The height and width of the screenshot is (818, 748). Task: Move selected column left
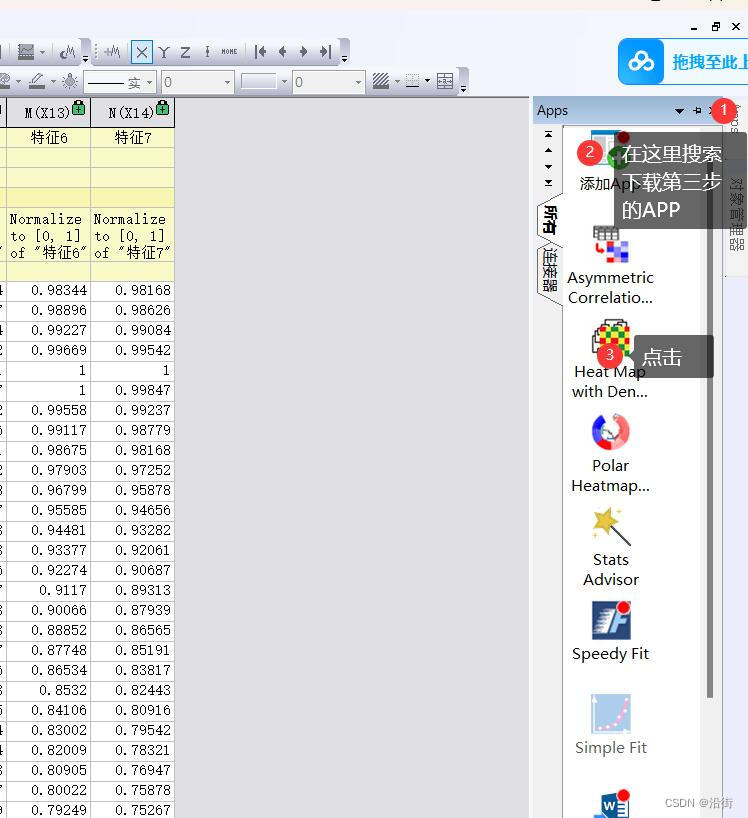282,52
